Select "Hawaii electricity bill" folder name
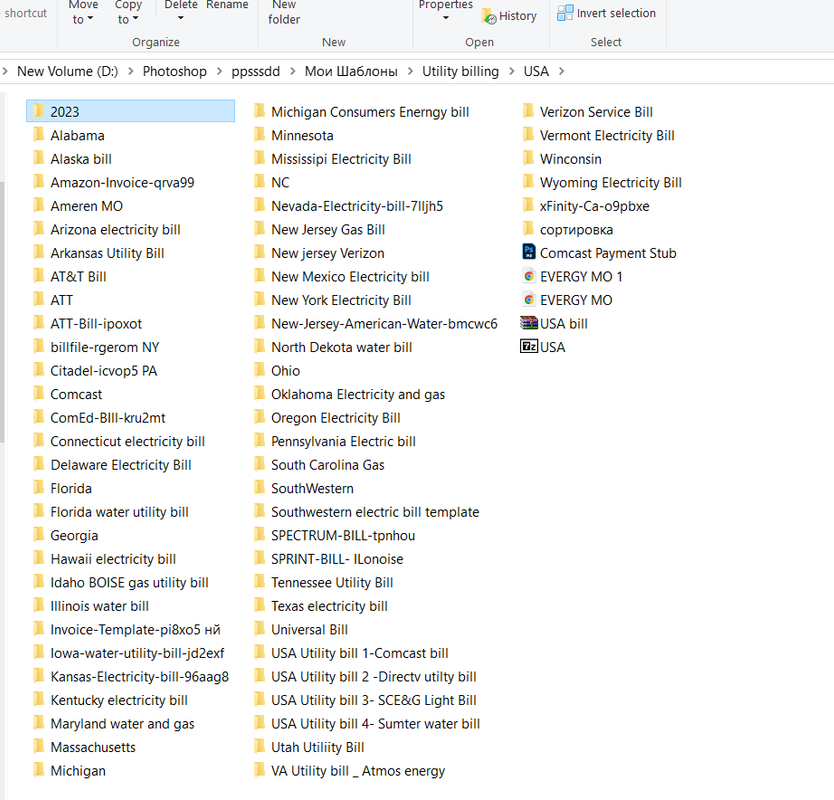This screenshot has width=834, height=800. click(x=113, y=559)
